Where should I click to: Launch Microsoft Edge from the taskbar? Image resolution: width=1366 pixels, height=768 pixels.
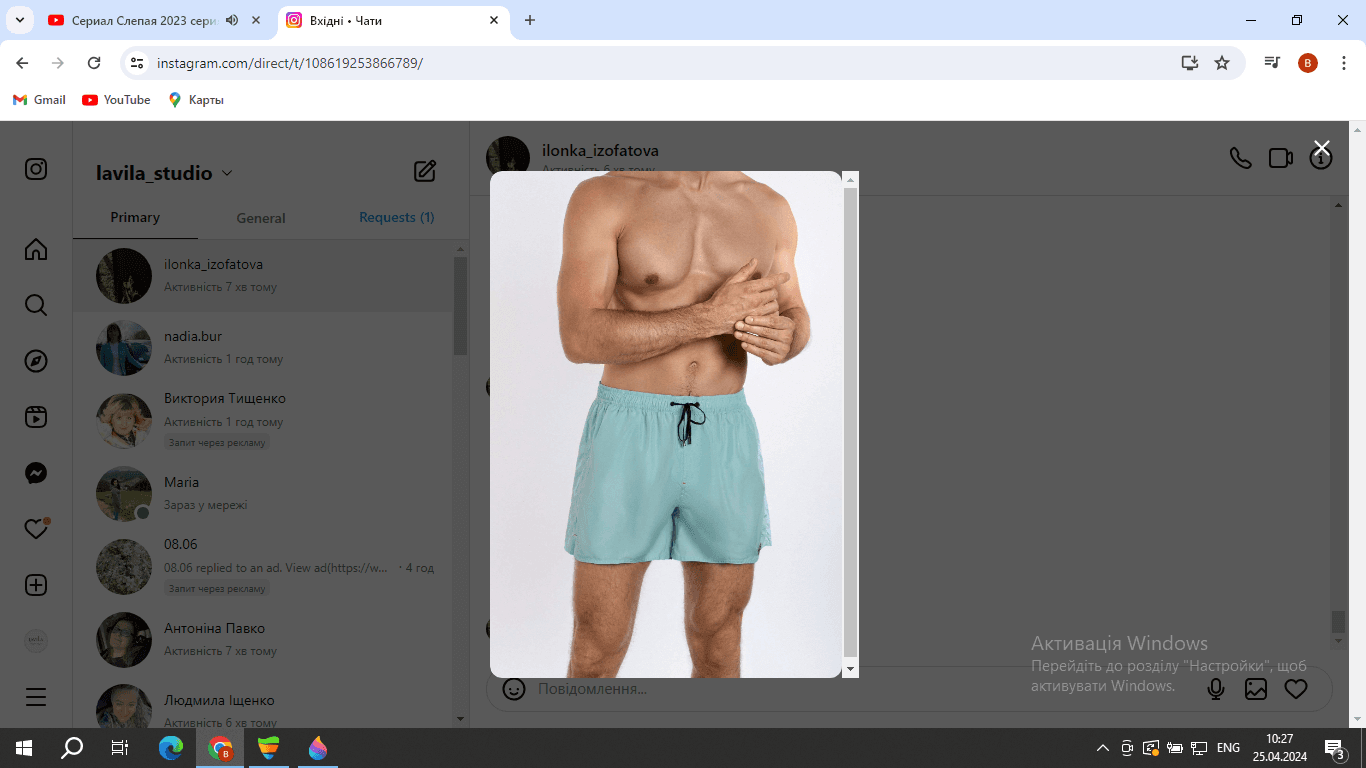pos(172,748)
